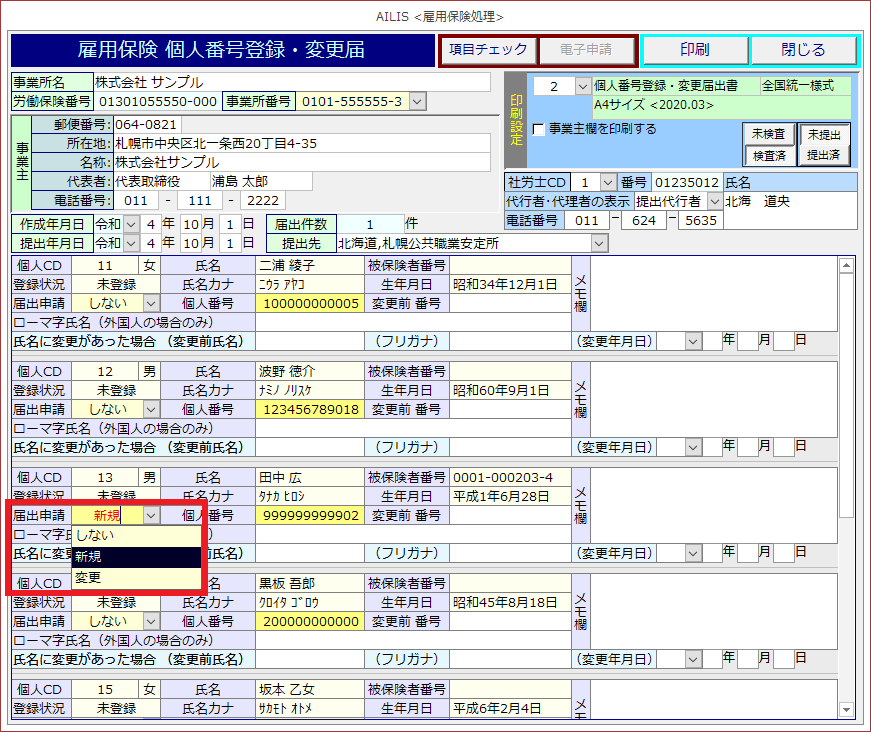Toggle the 提出済 status button
Image resolution: width=871 pixels, height=732 pixels.
click(827, 155)
